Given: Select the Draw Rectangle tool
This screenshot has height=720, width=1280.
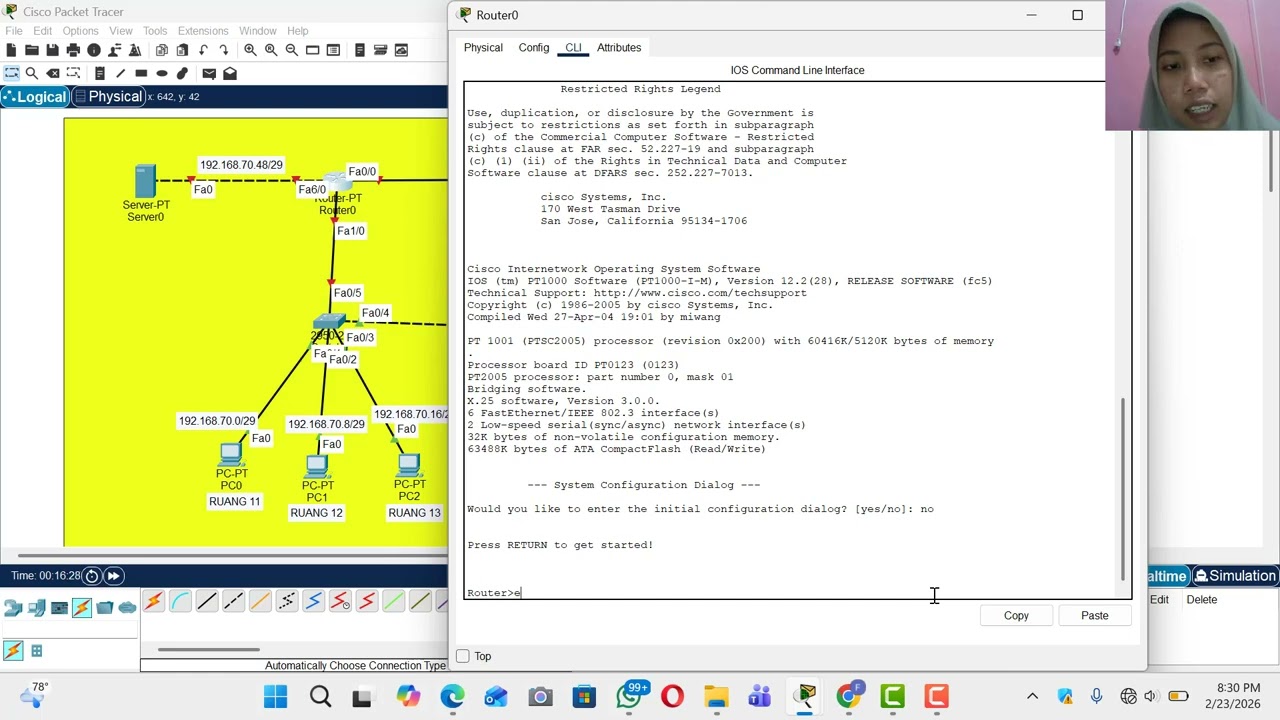Looking at the screenshot, I should (x=141, y=73).
